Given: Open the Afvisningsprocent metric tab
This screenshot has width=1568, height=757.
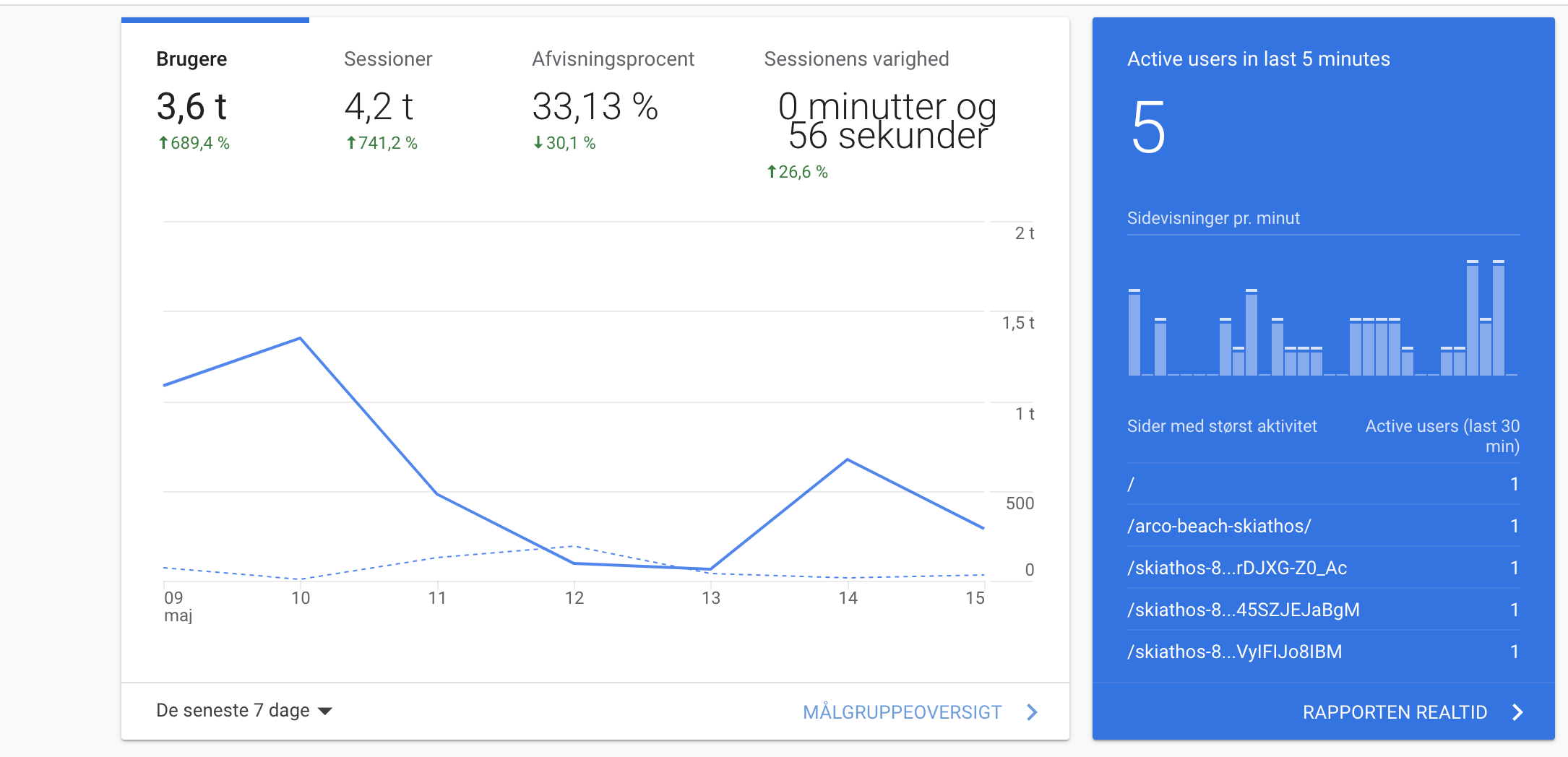Looking at the screenshot, I should (x=613, y=59).
